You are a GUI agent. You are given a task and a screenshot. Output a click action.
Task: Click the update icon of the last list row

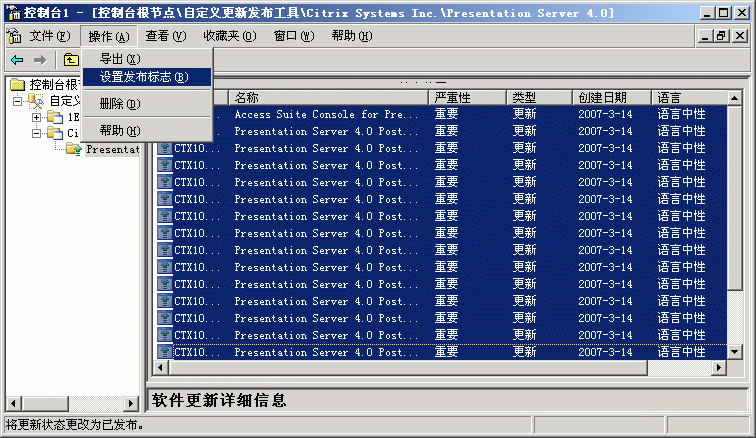pos(166,352)
